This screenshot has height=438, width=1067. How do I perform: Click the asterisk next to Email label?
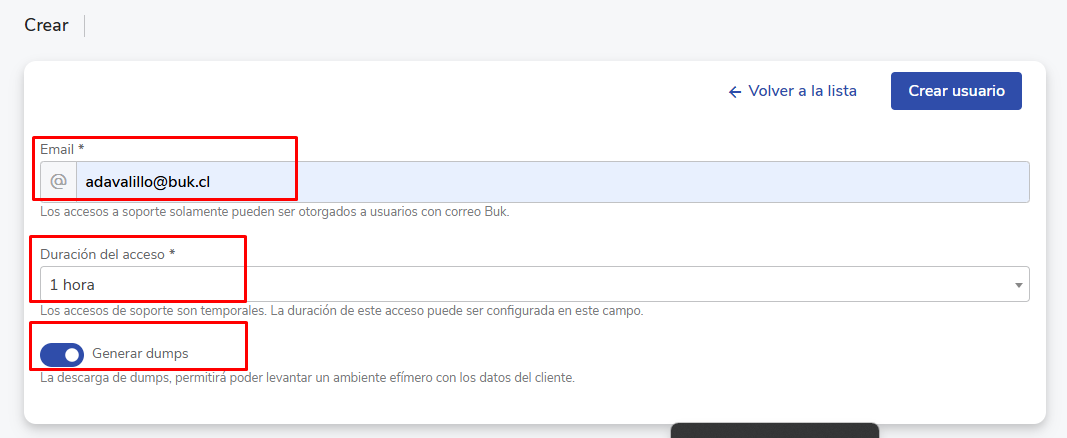click(81, 149)
